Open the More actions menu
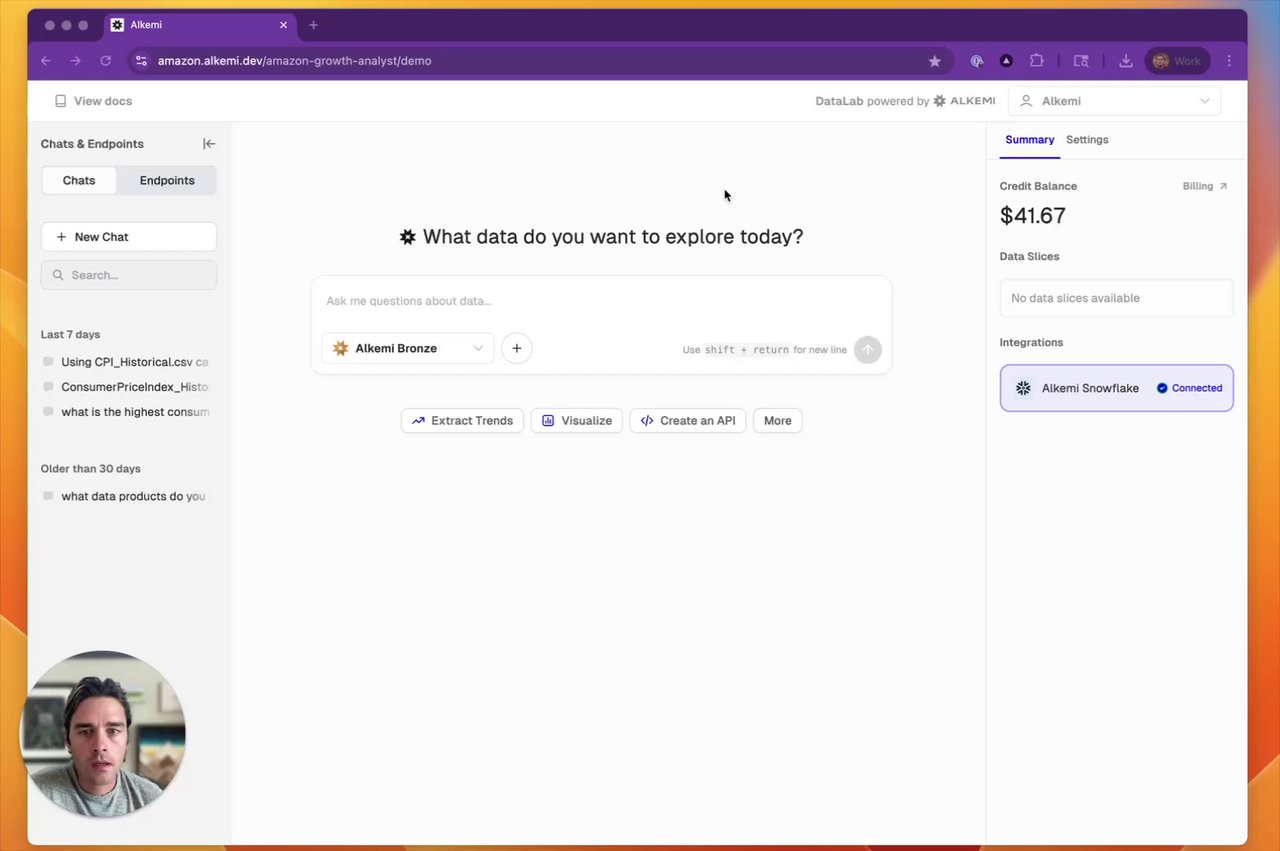Viewport: 1280px width, 851px height. tap(777, 421)
